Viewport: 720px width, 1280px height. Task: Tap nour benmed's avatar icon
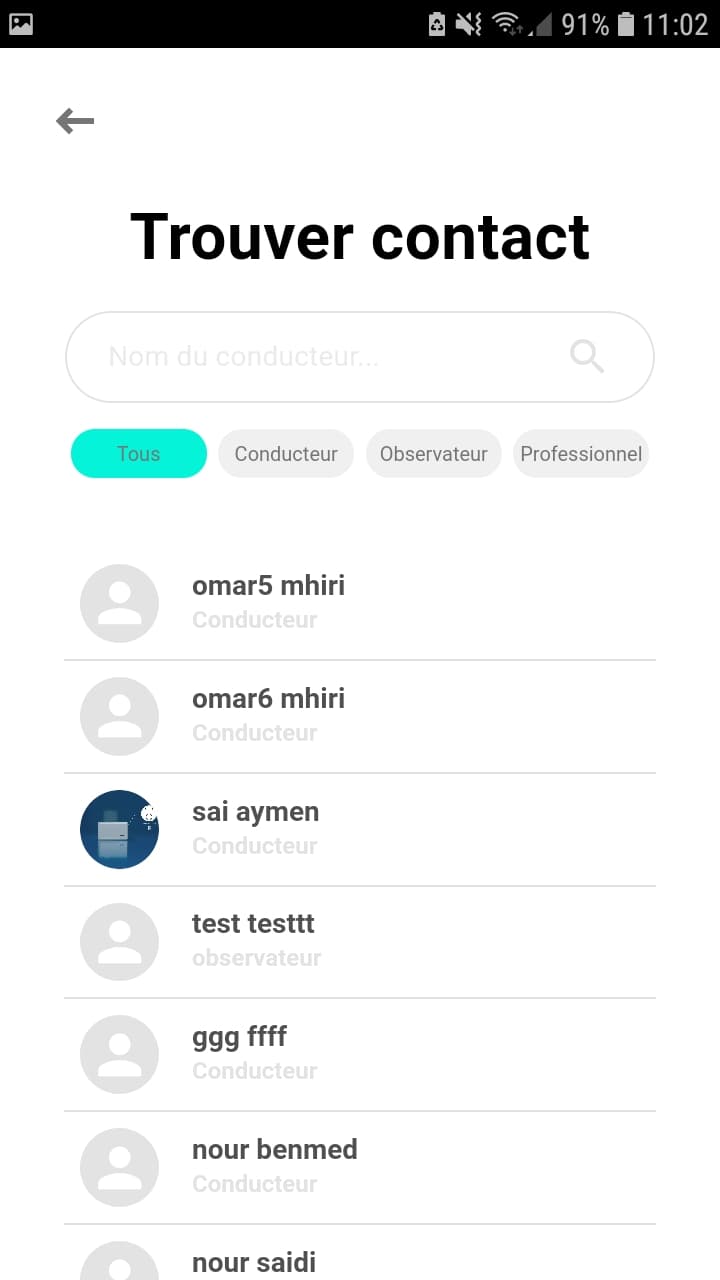pos(119,1168)
